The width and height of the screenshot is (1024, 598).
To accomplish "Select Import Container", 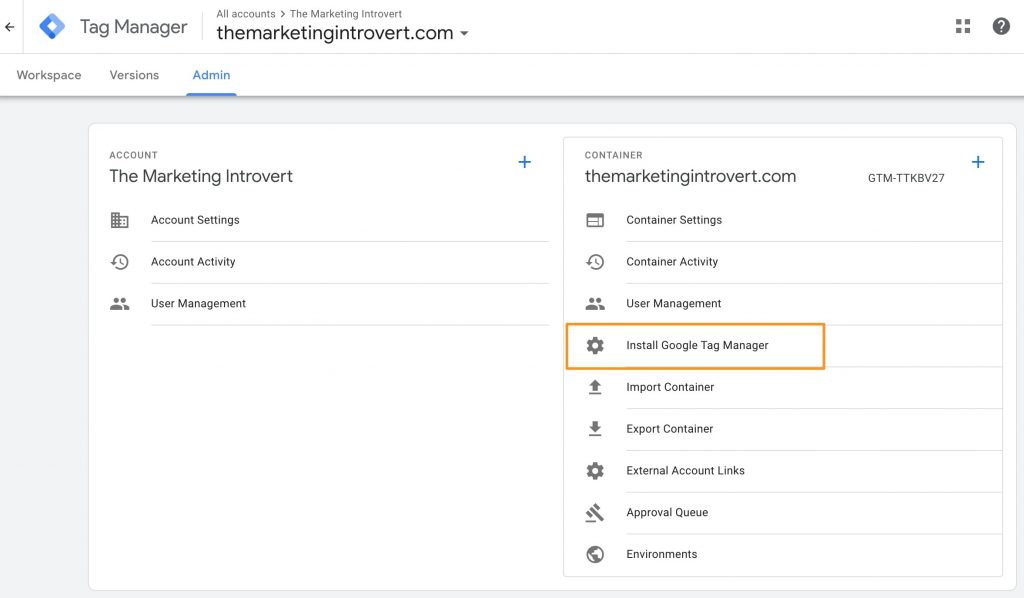I will coord(670,387).
